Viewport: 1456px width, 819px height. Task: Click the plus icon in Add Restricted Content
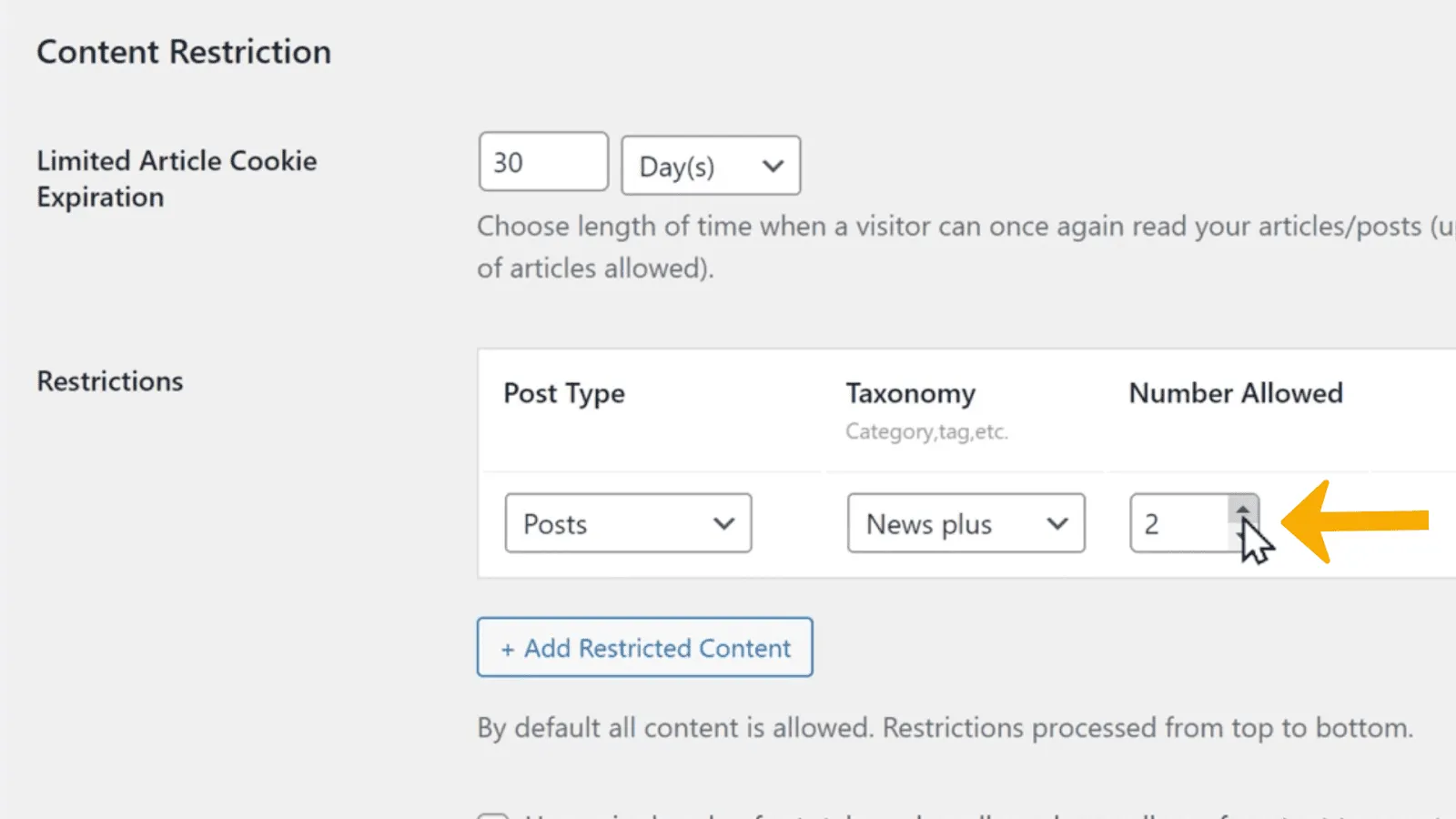pos(508,649)
